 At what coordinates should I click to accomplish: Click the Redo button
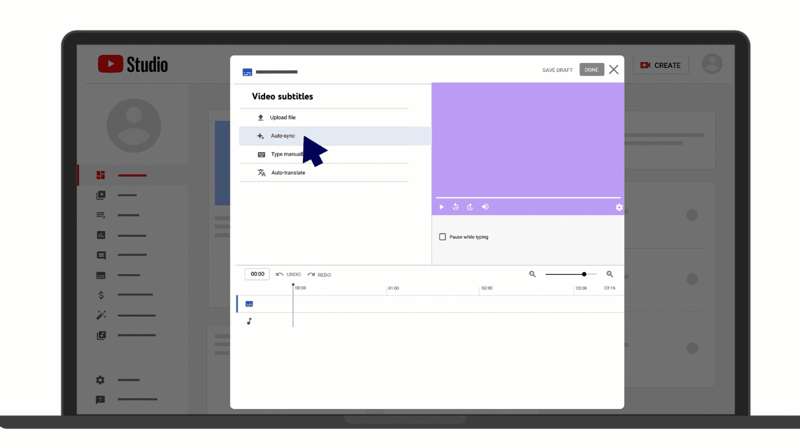[x=319, y=274]
